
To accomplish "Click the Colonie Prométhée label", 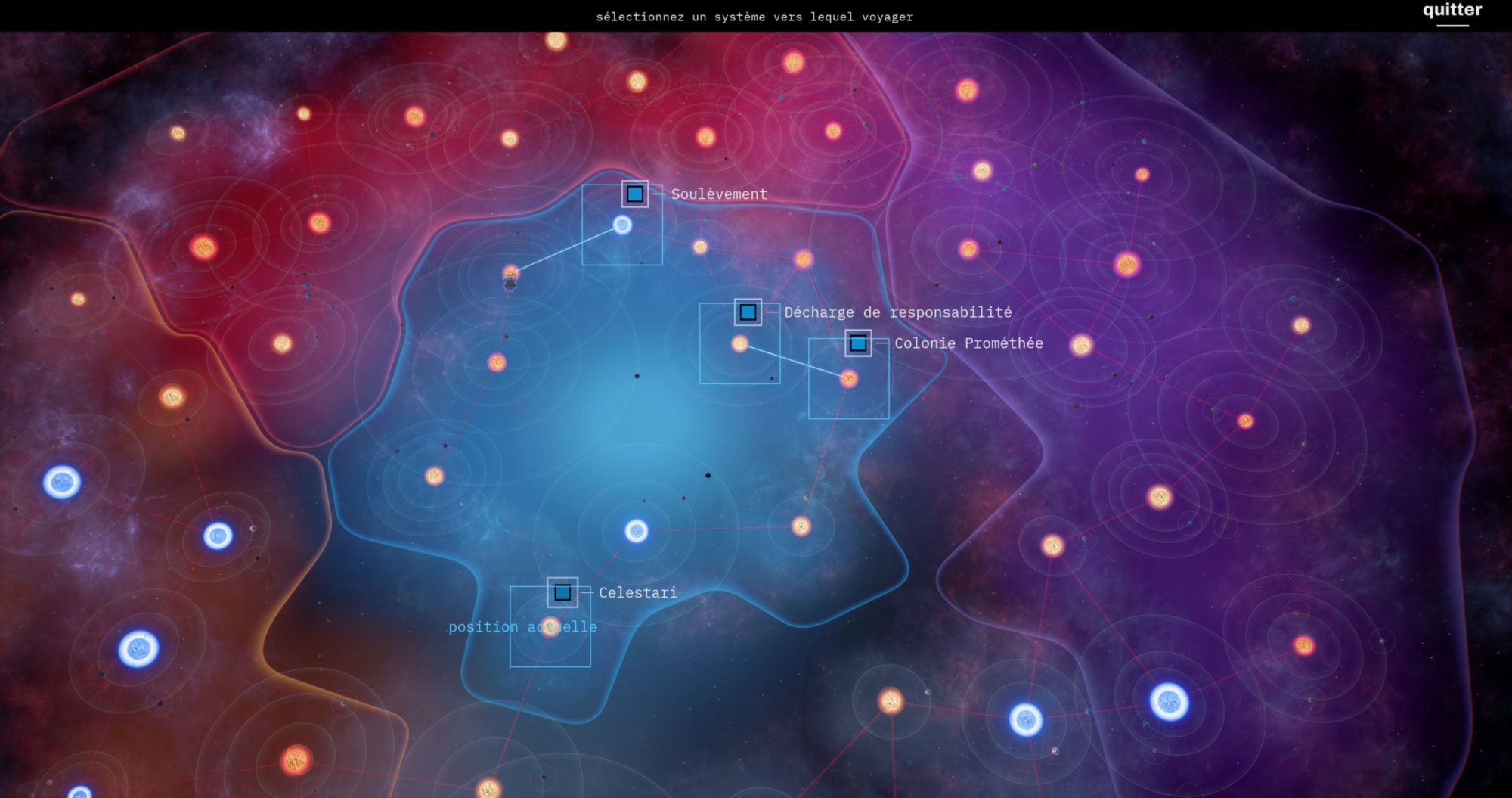I will [968, 343].
